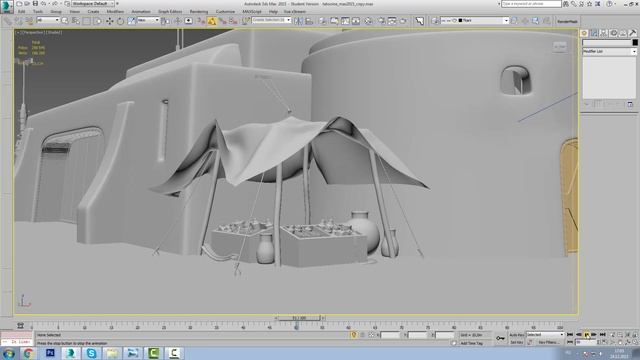Image resolution: width=640 pixels, height=360 pixels.
Task: Open the title bar Help question mark icon
Action: tap(609, 4)
